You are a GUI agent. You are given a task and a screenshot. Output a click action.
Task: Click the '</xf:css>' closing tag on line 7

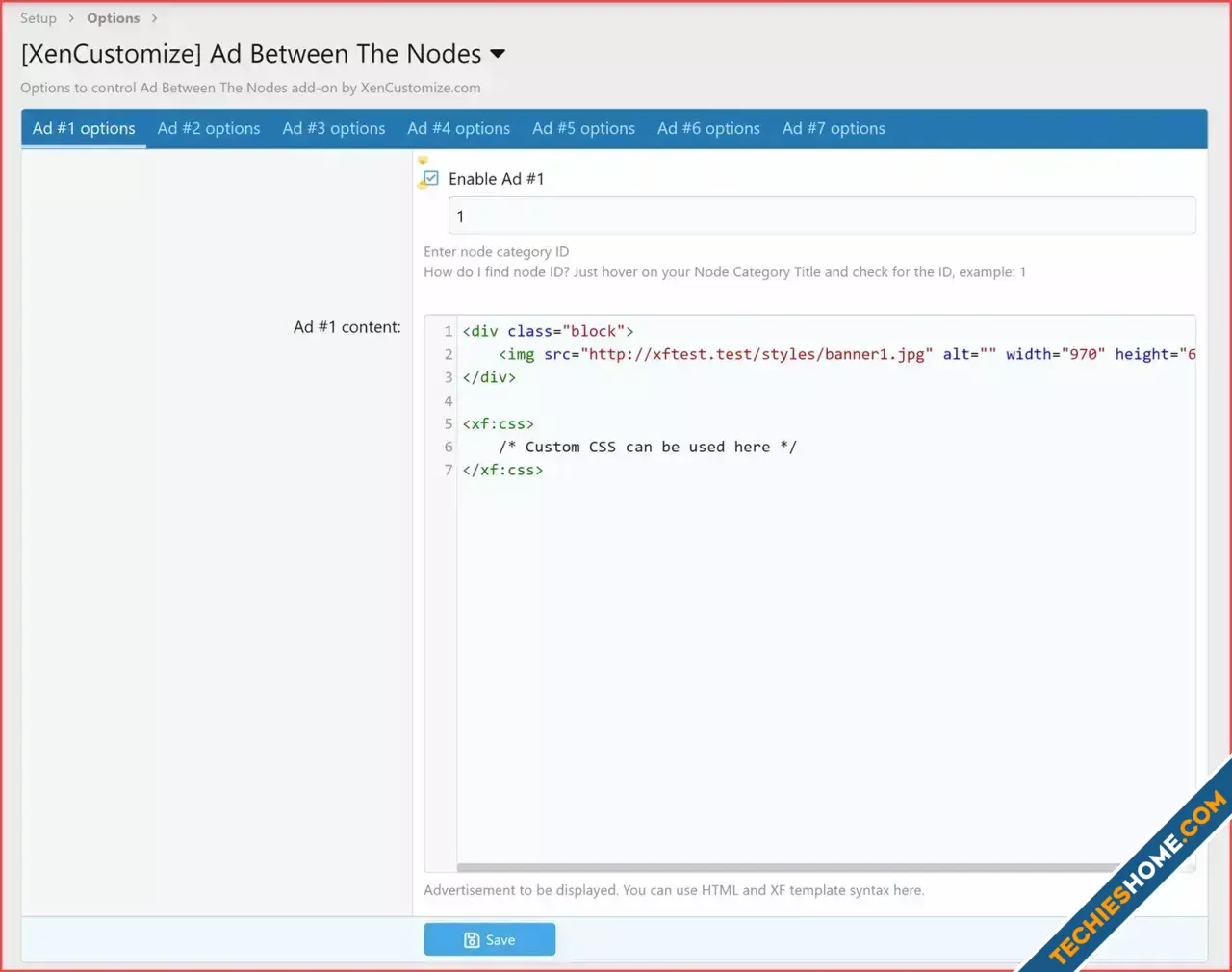pos(502,470)
